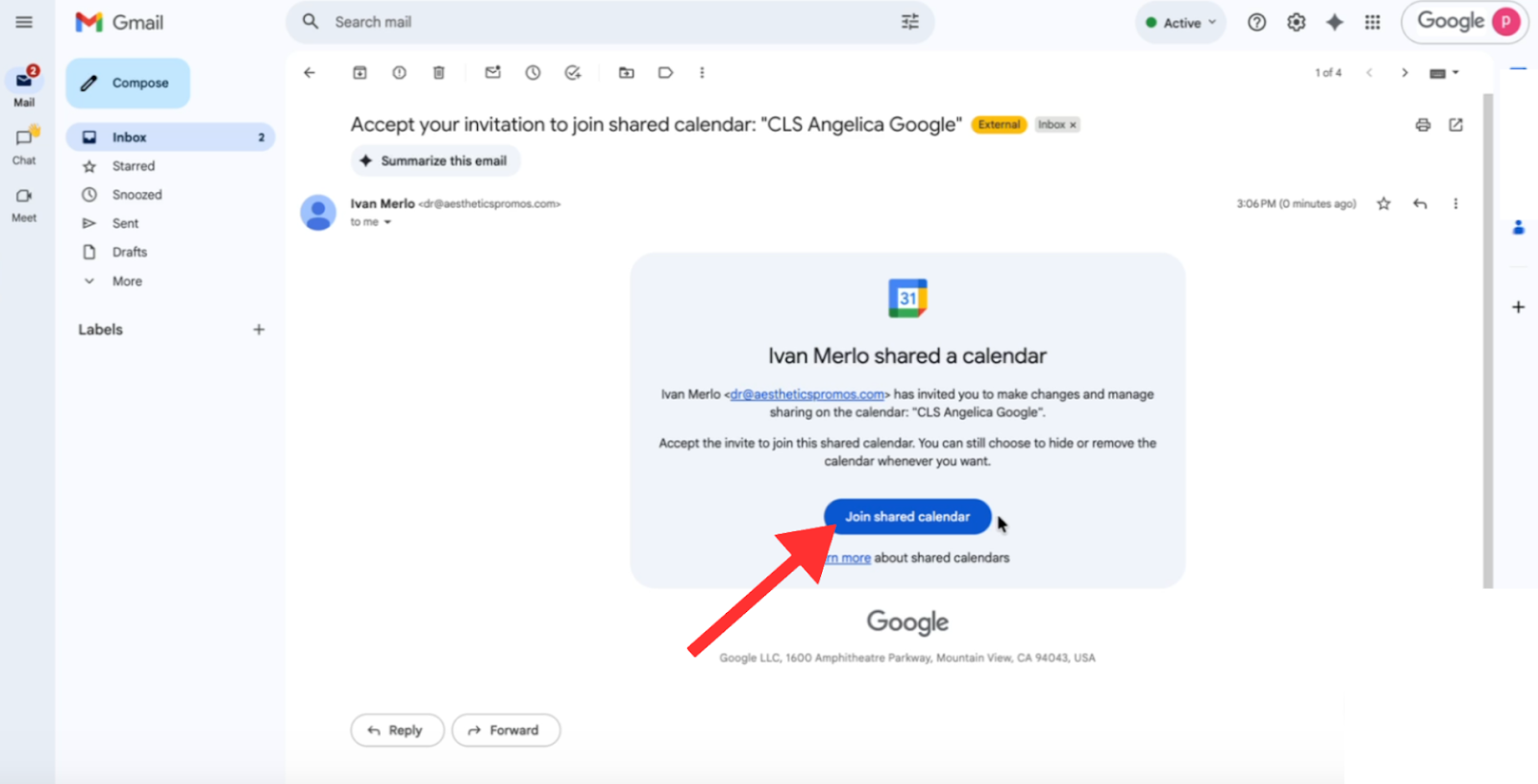
Task: Open Contacts icon in right side panel
Action: [x=1518, y=228]
